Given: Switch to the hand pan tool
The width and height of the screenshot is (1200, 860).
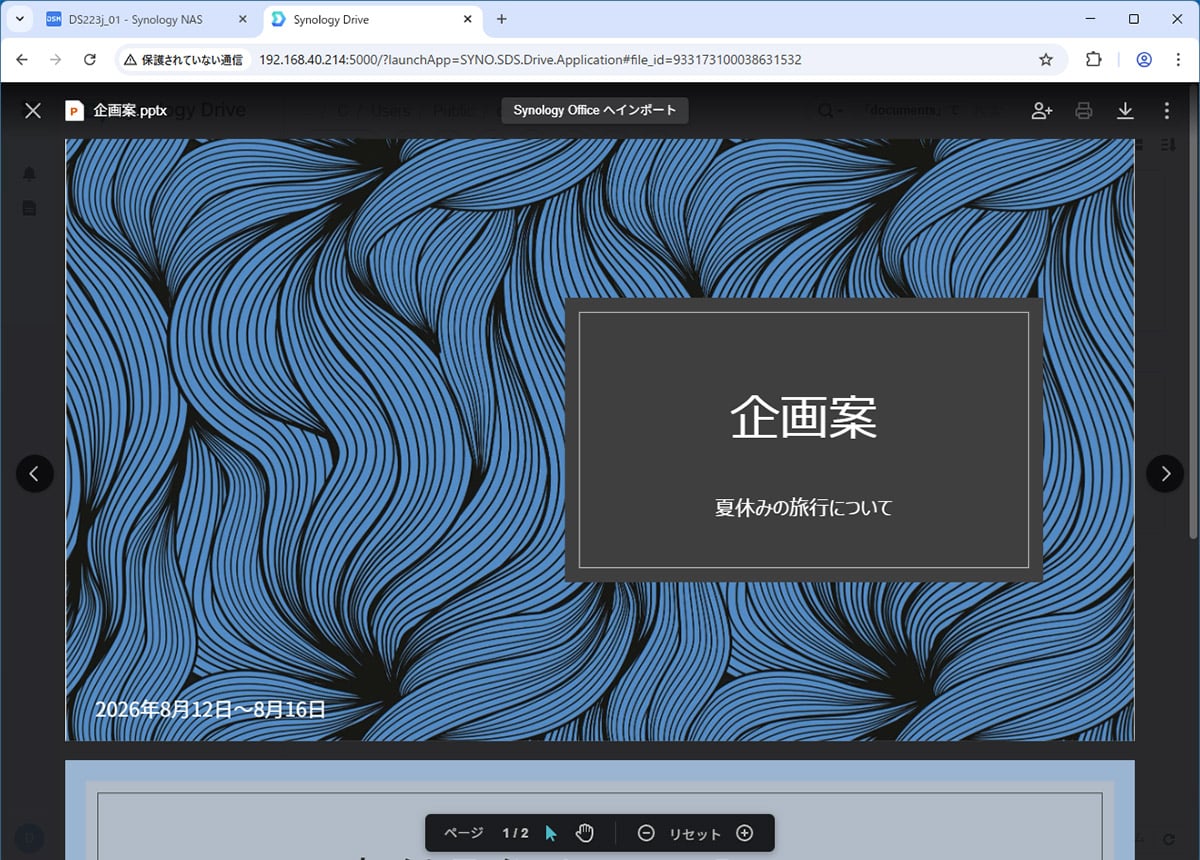Looking at the screenshot, I should pyautogui.click(x=585, y=833).
